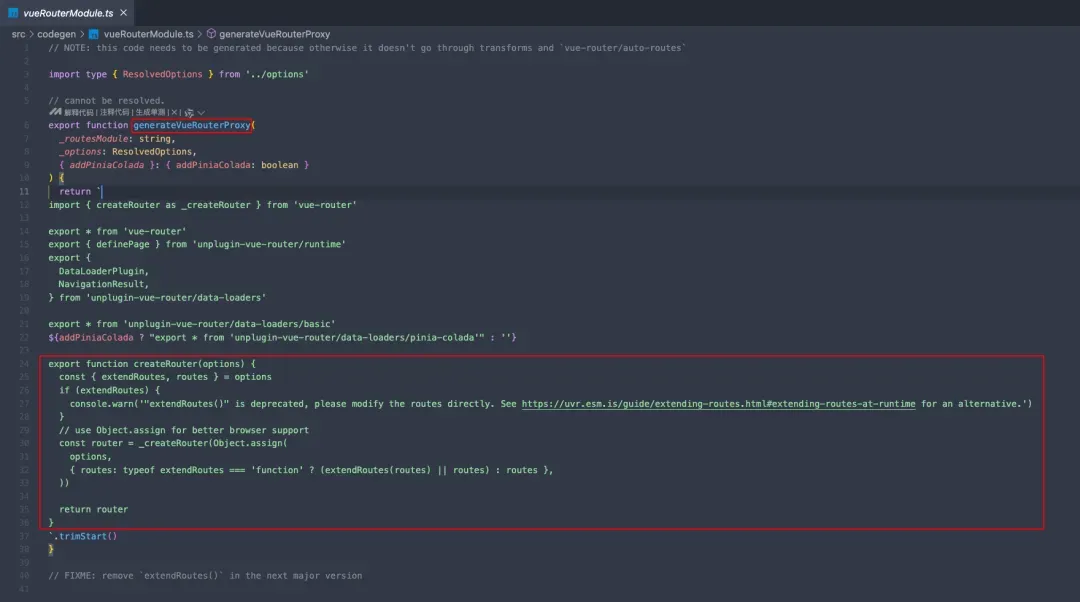Viewport: 1080px width, 602px height.
Task: Click the cube symbol icon in breadcrumbs
Action: [211, 34]
